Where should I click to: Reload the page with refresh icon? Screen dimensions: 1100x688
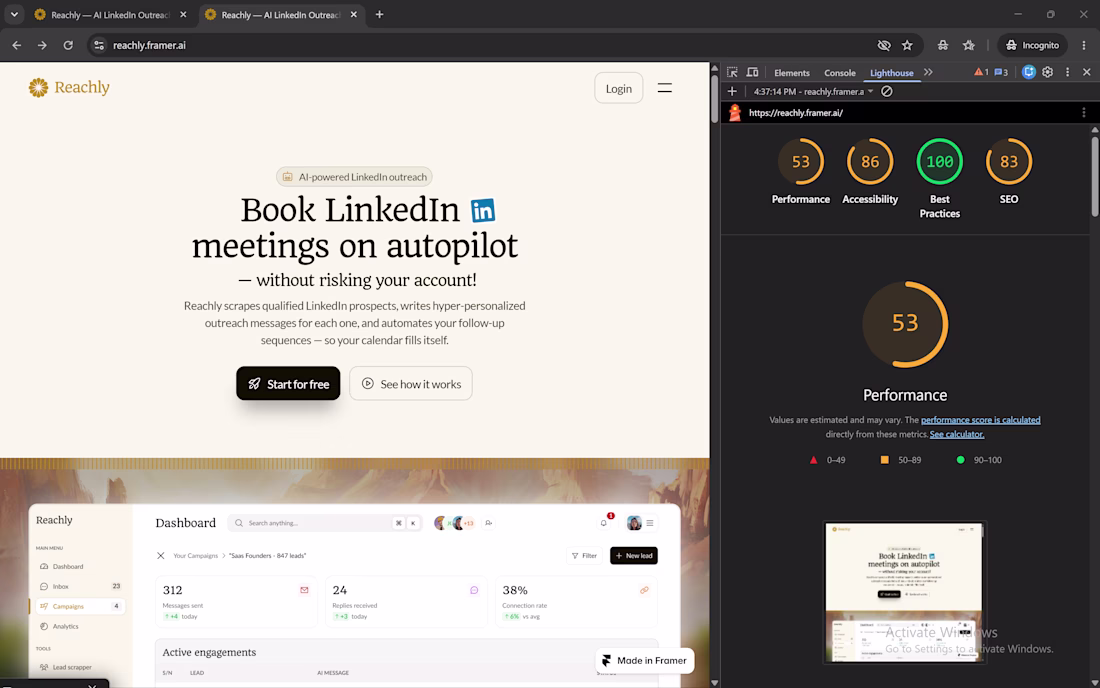(x=68, y=45)
